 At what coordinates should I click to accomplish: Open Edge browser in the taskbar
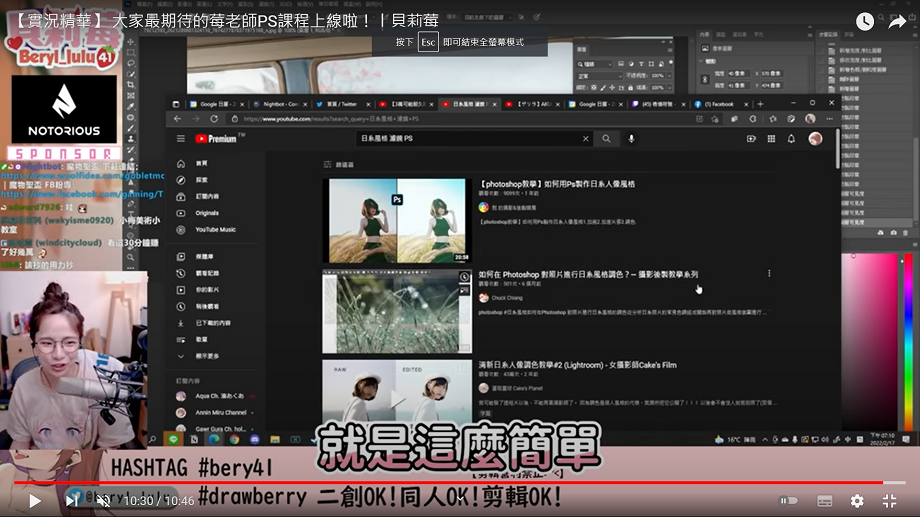(x=214, y=439)
